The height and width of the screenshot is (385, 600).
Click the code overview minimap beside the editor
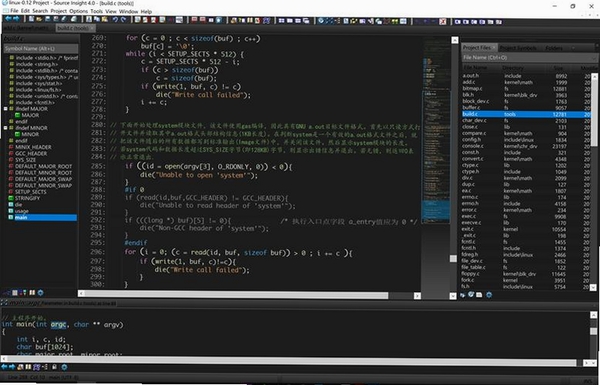[x=436, y=130]
